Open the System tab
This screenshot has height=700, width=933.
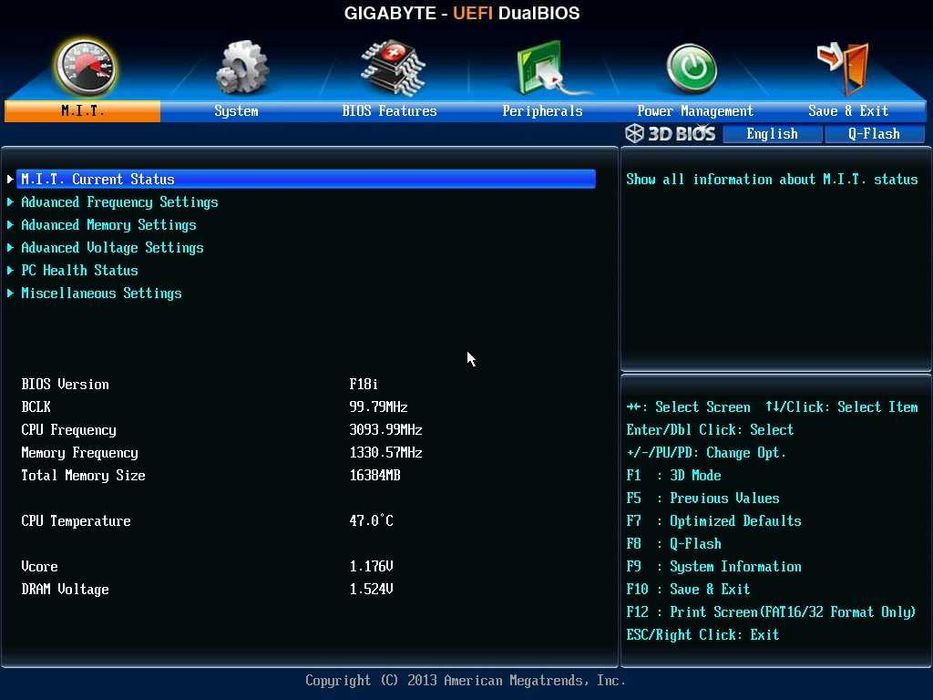click(x=236, y=111)
